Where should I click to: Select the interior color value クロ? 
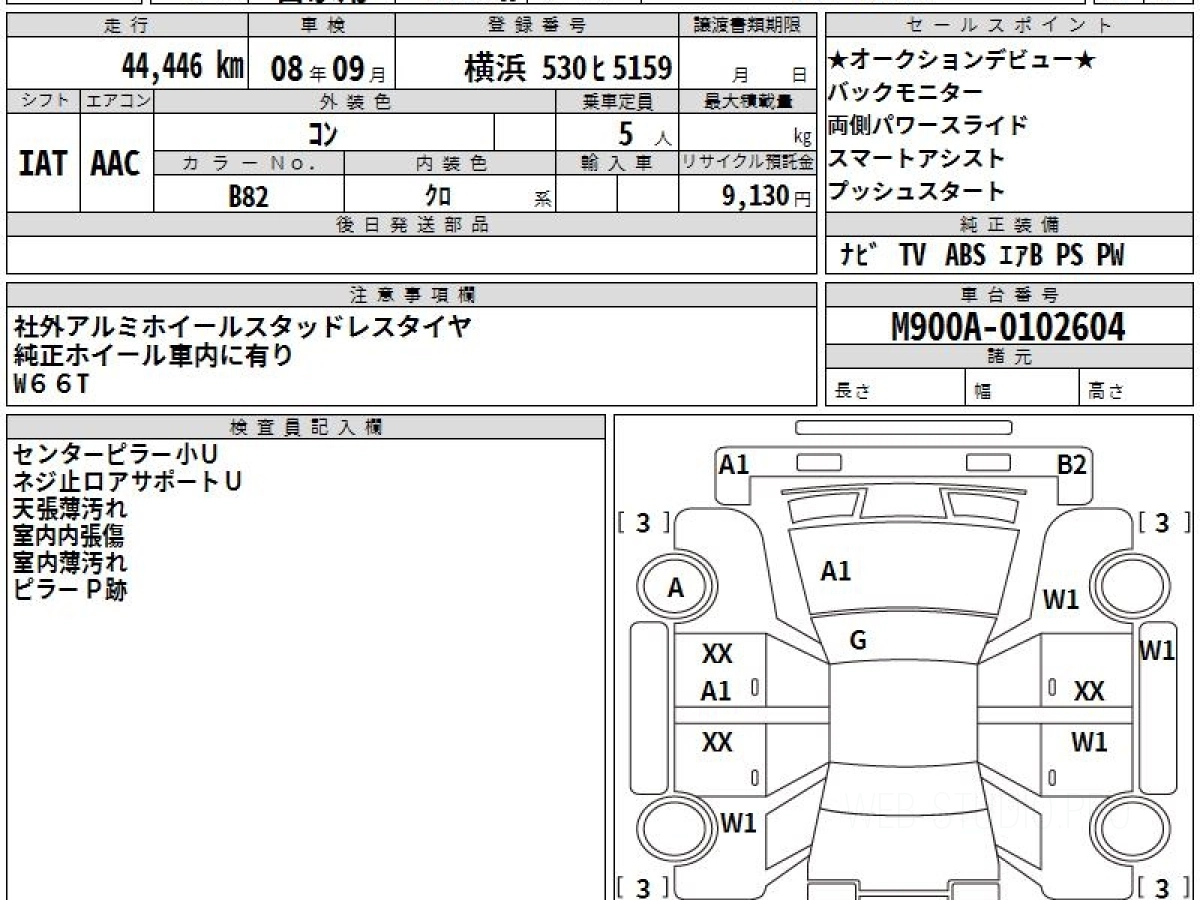438,196
